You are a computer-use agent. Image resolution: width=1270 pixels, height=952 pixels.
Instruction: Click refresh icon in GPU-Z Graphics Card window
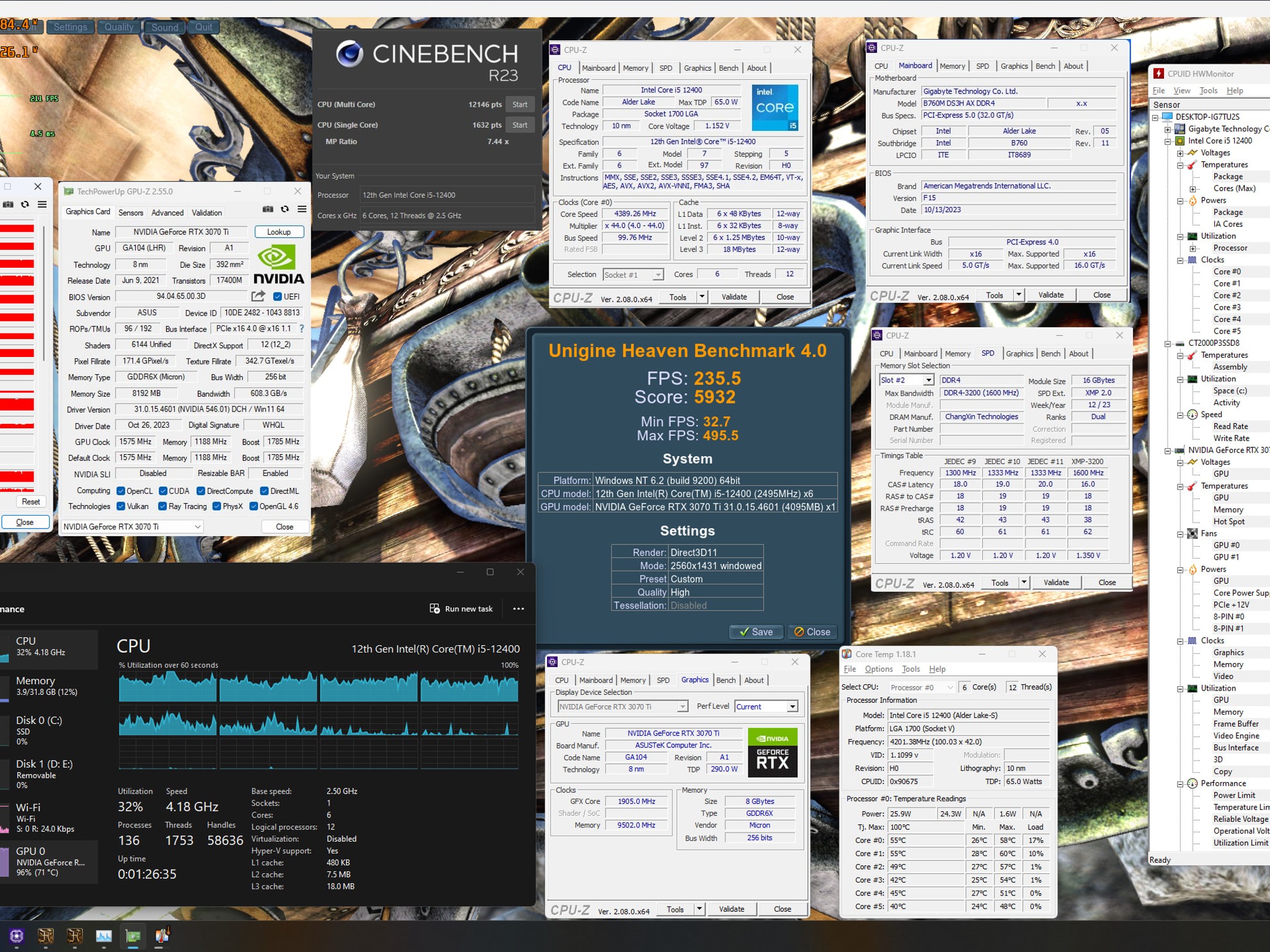(x=285, y=209)
